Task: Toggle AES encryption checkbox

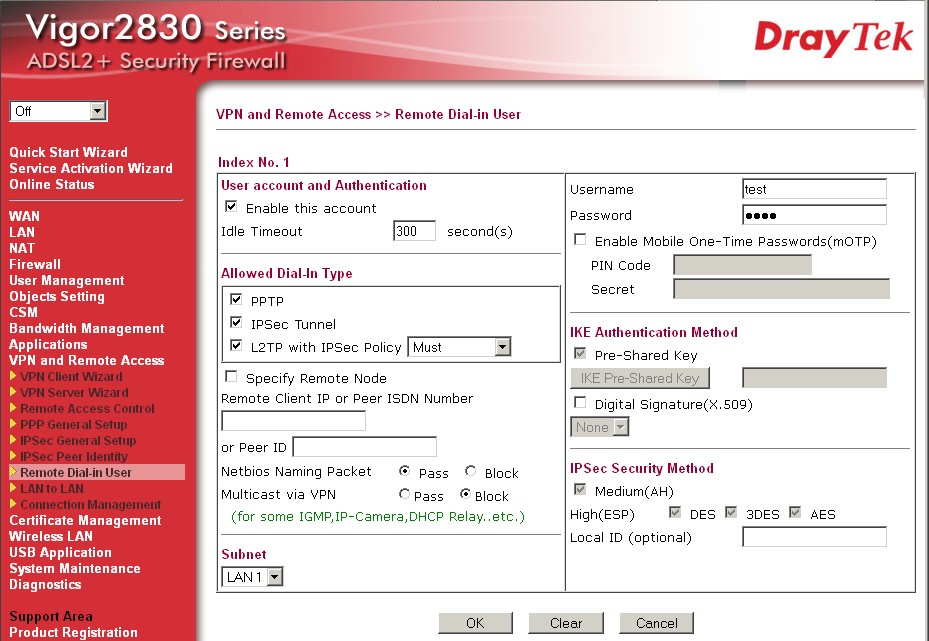Action: tap(795, 512)
